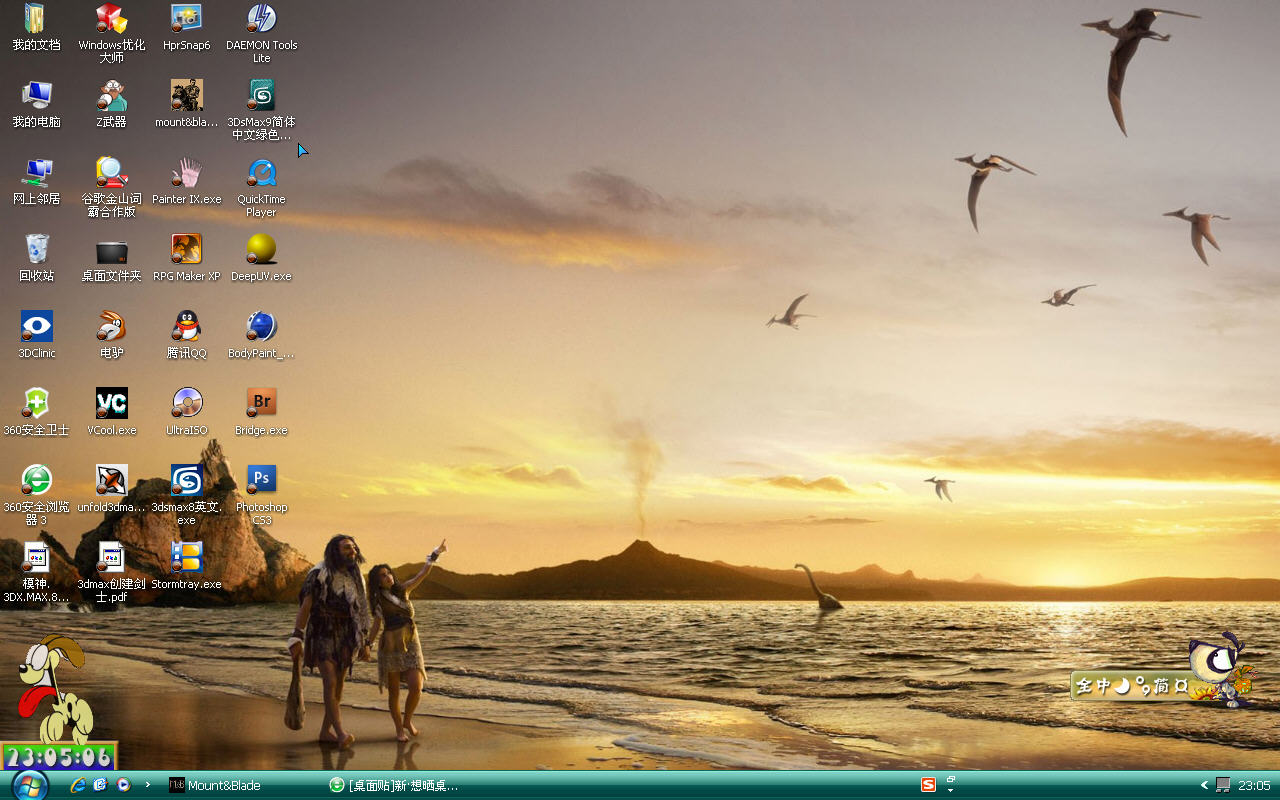Select the UltraISO disc icon
Screen dimensions: 1280x800
click(x=186, y=412)
